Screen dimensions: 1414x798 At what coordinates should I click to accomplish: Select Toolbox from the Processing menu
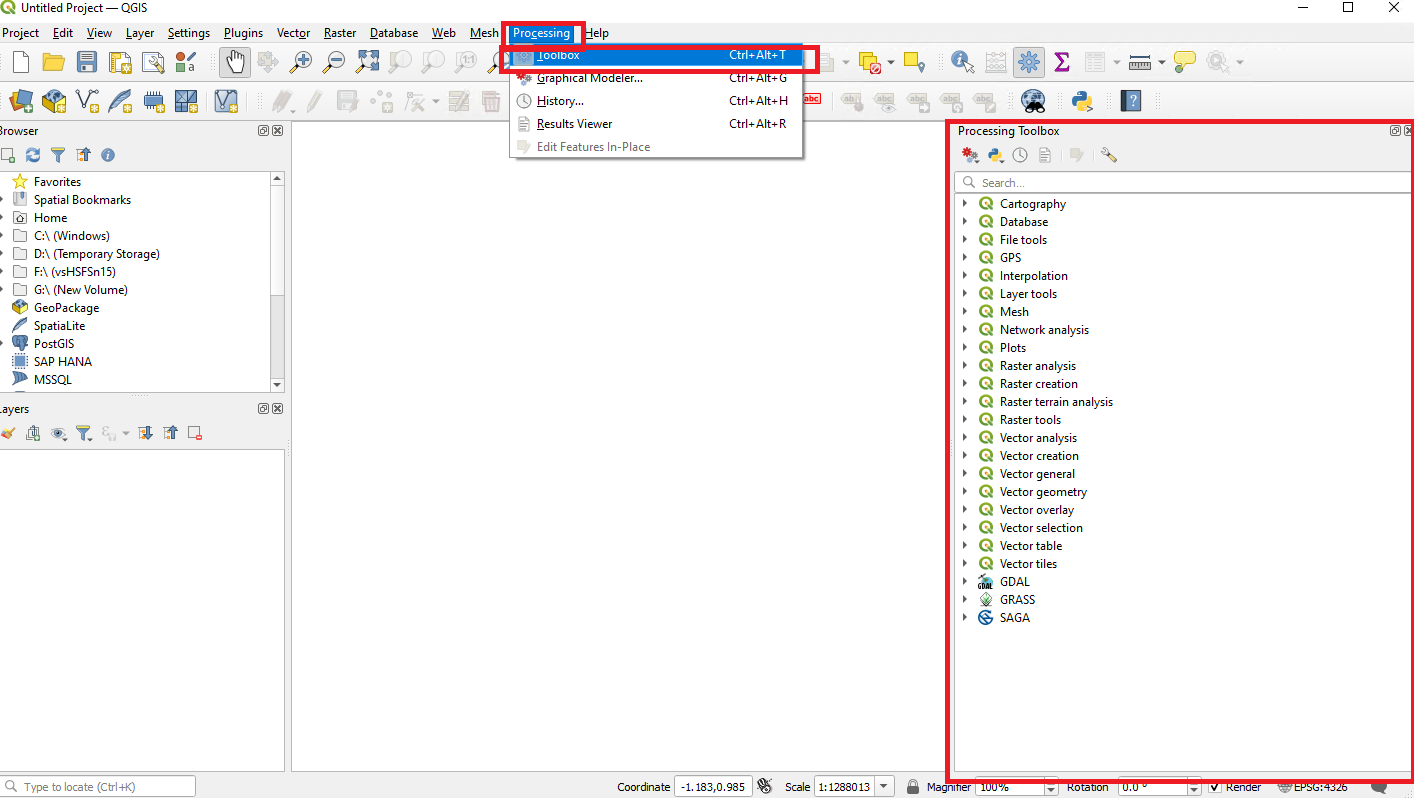coord(655,56)
